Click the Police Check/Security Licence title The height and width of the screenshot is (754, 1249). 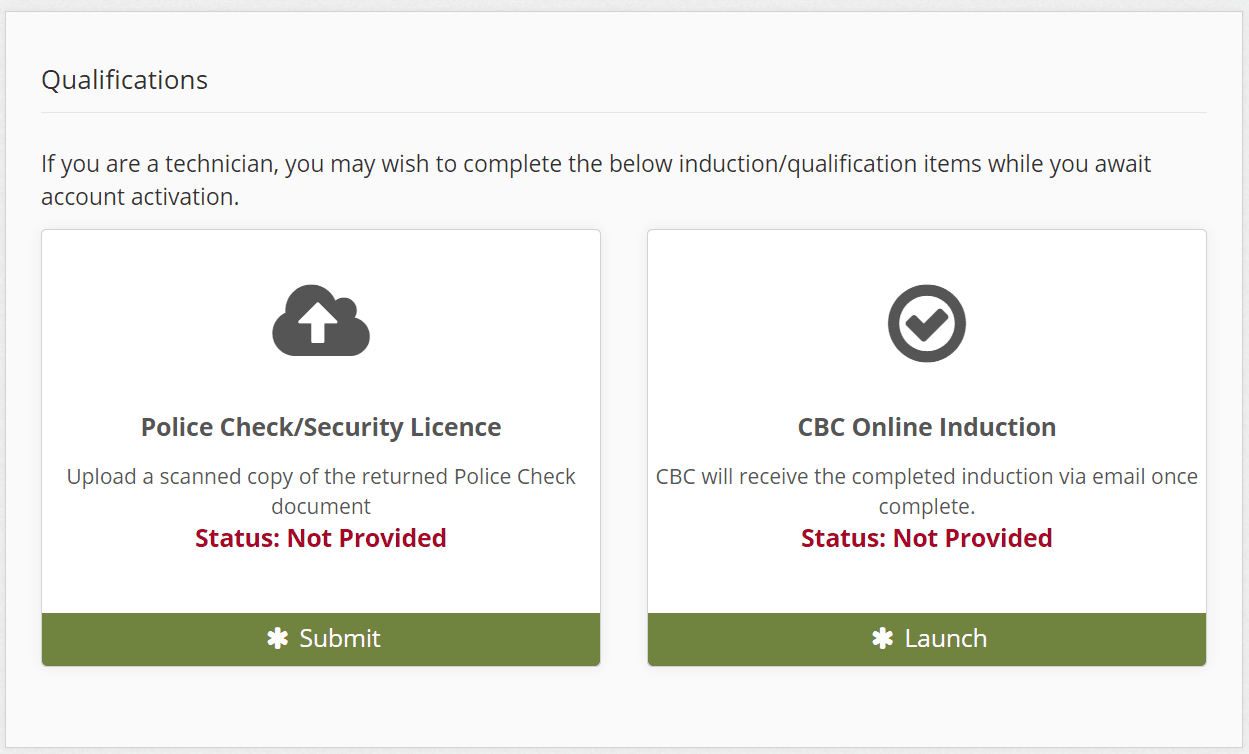click(x=320, y=426)
